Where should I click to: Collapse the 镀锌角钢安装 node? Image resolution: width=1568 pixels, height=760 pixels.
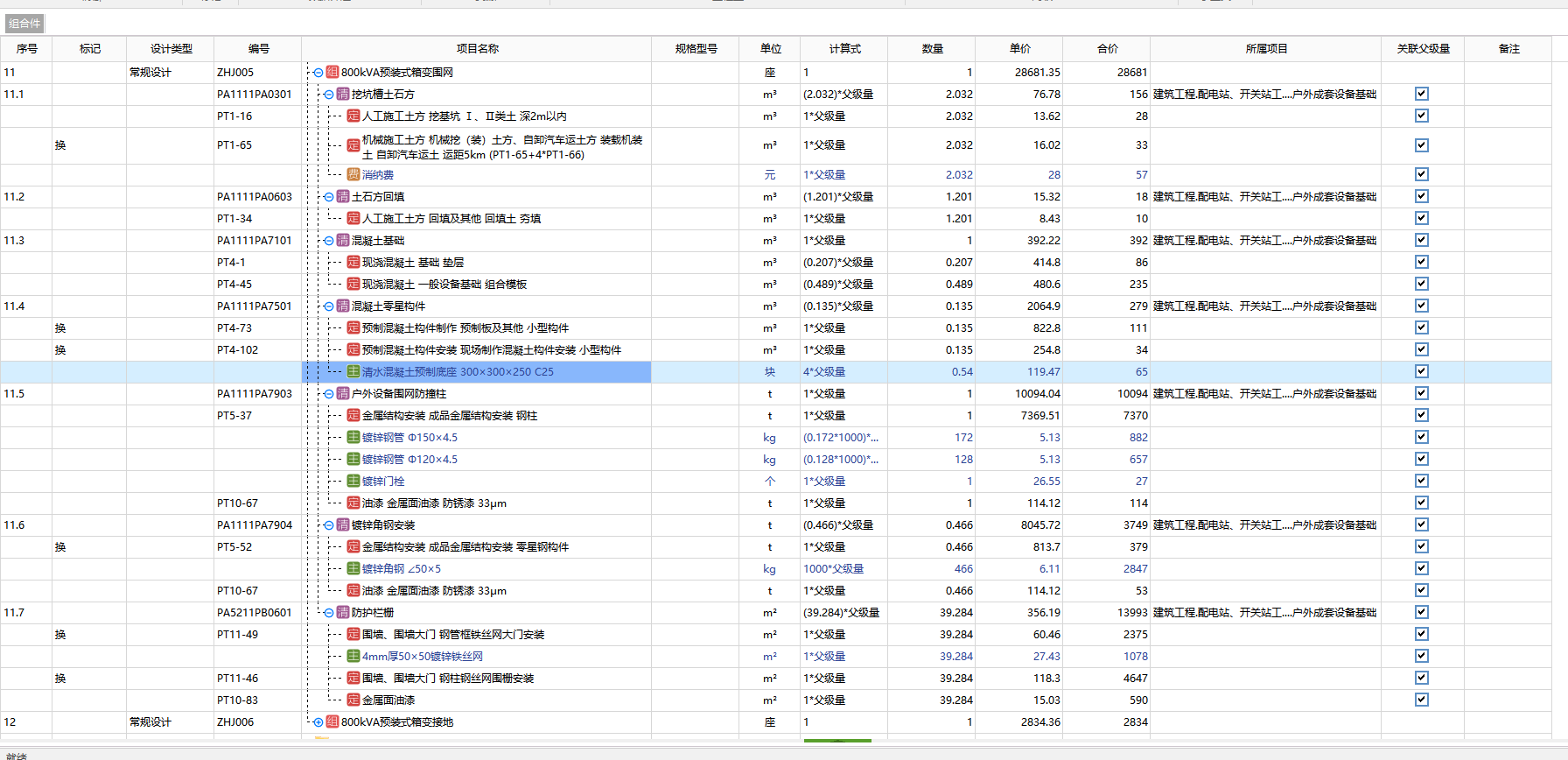tap(329, 525)
